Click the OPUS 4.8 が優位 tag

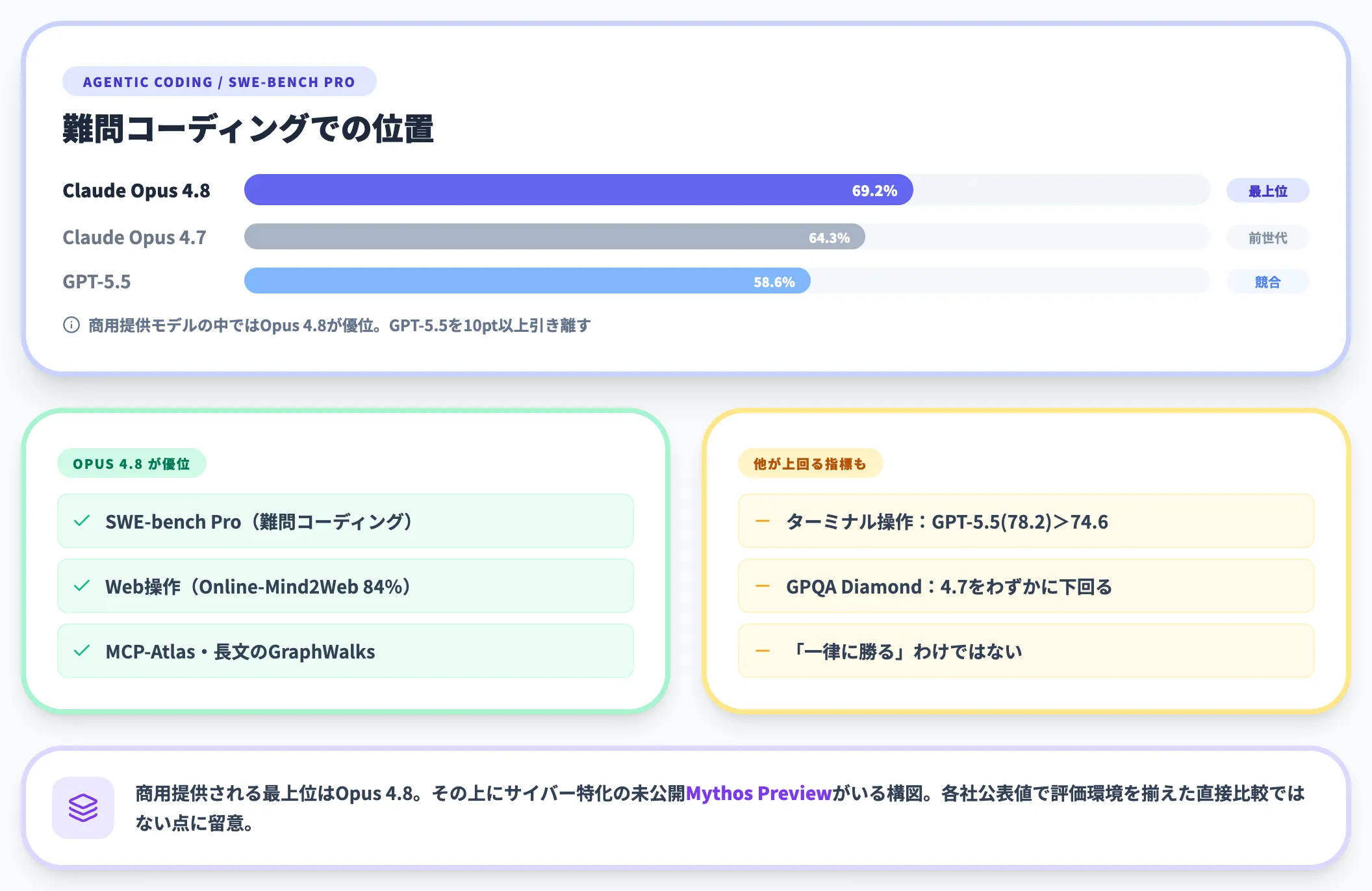coord(131,464)
